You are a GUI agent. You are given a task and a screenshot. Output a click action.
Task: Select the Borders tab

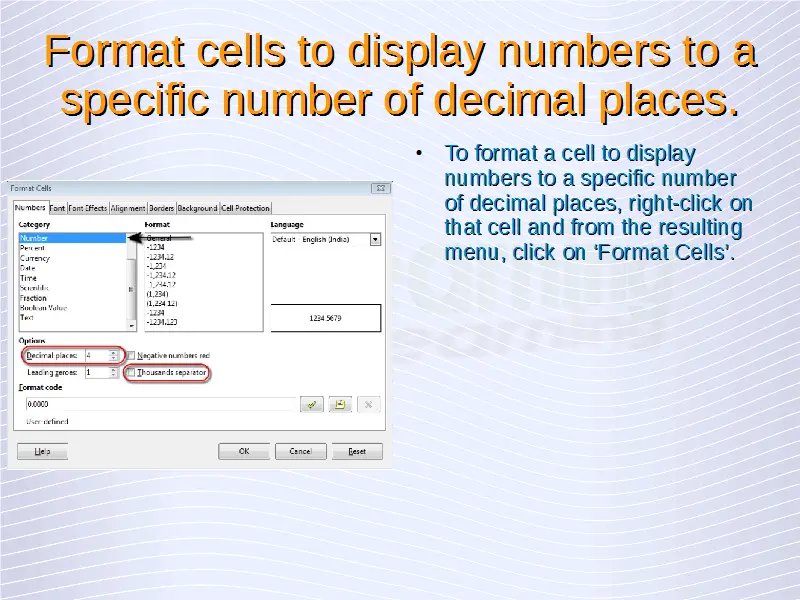pos(161,208)
